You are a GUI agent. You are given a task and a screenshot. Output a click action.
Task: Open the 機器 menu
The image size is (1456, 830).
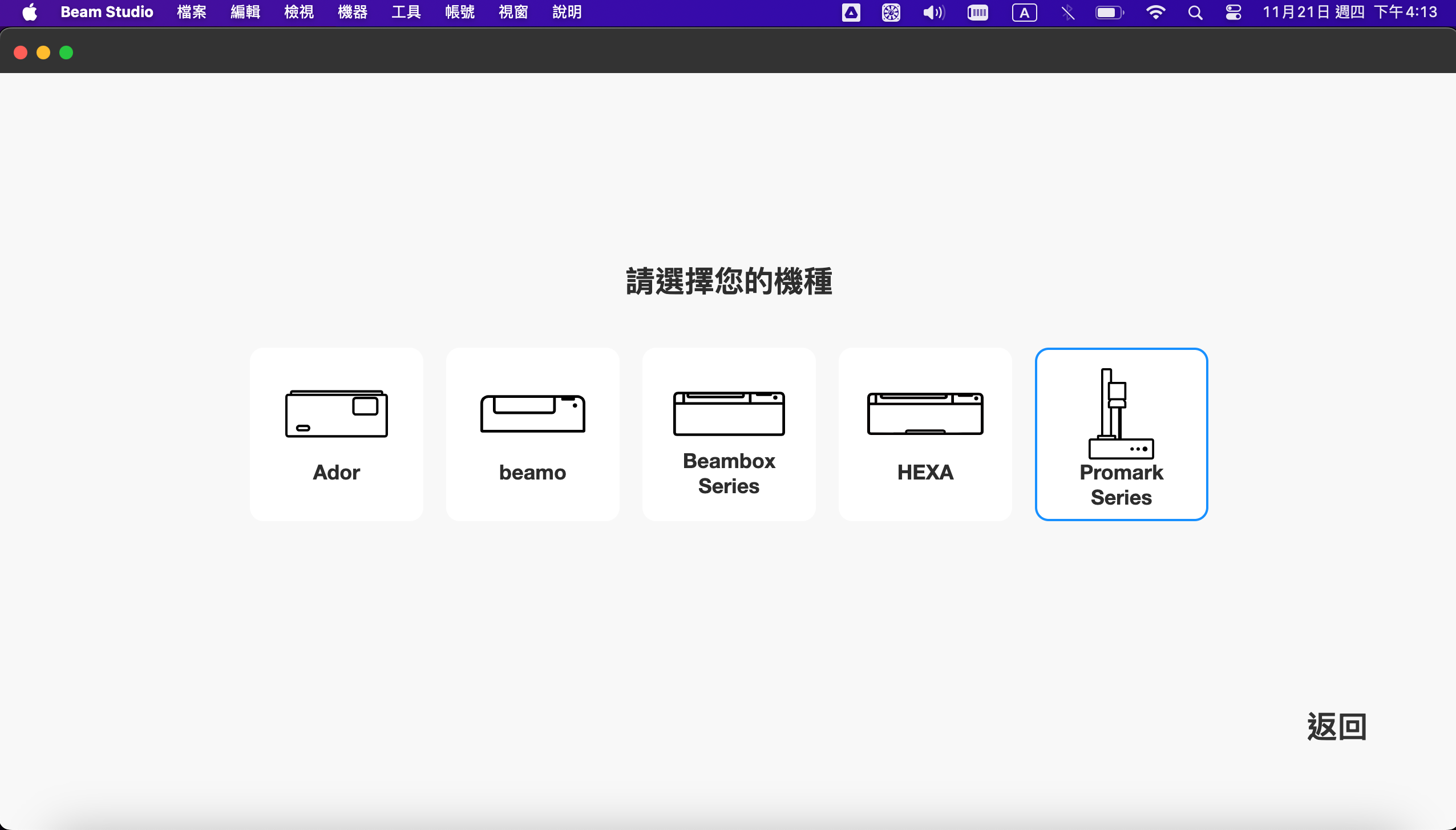pos(353,12)
